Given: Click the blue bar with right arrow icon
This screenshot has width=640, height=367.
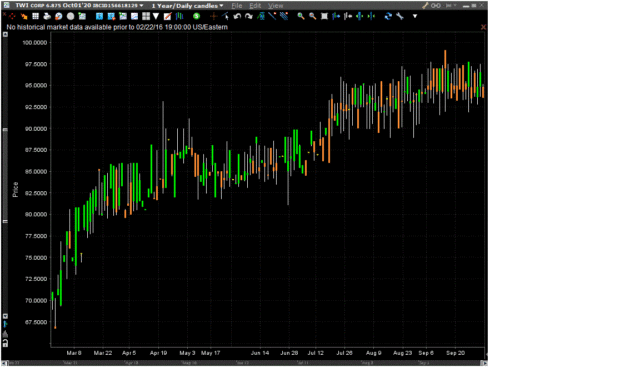Looking at the screenshot, I should coord(336,16).
